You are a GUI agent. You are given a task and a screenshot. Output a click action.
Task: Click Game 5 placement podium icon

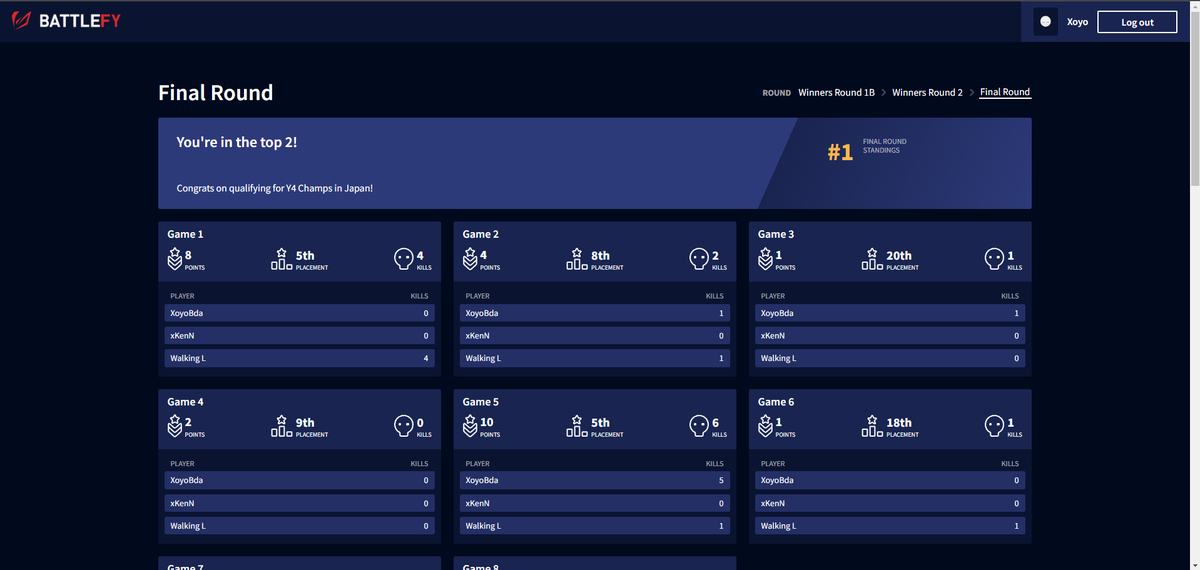(x=576, y=427)
